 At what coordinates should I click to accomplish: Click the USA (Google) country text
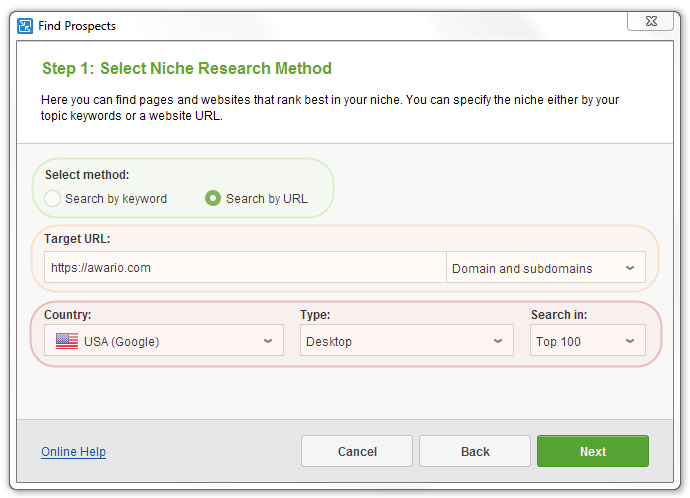click(x=121, y=342)
